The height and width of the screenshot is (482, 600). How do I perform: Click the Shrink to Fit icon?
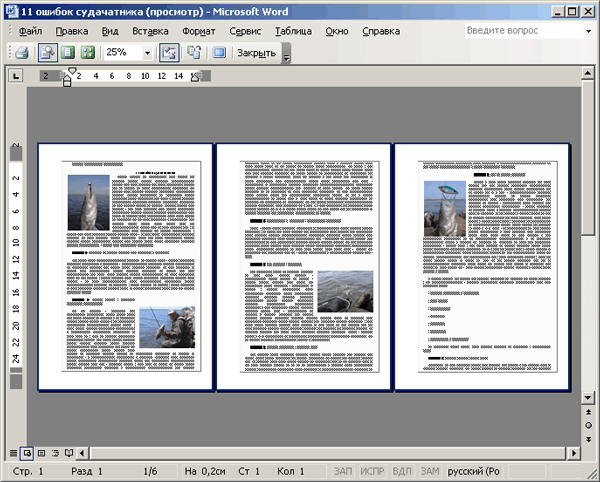point(194,52)
